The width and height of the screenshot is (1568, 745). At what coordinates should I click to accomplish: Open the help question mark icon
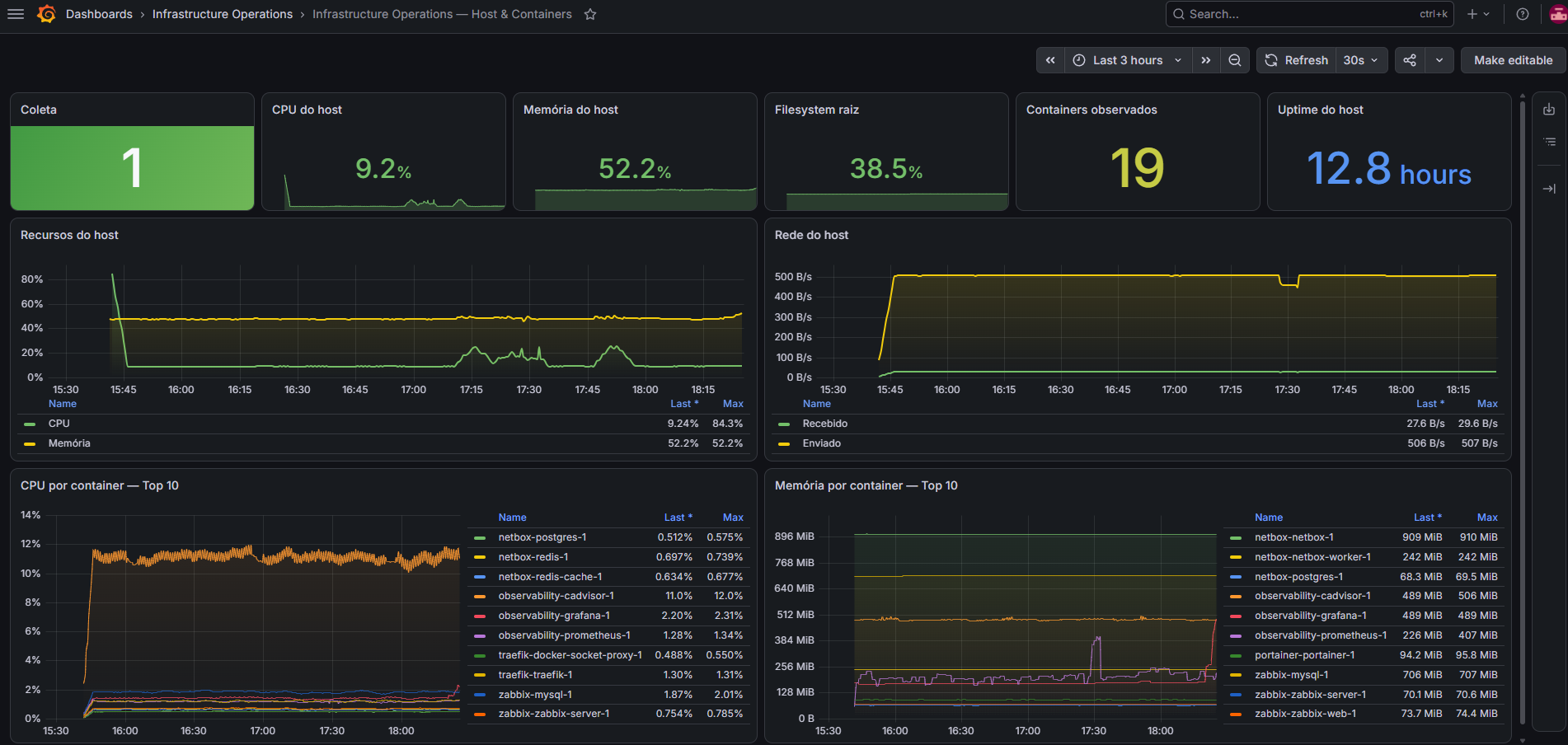1523,14
